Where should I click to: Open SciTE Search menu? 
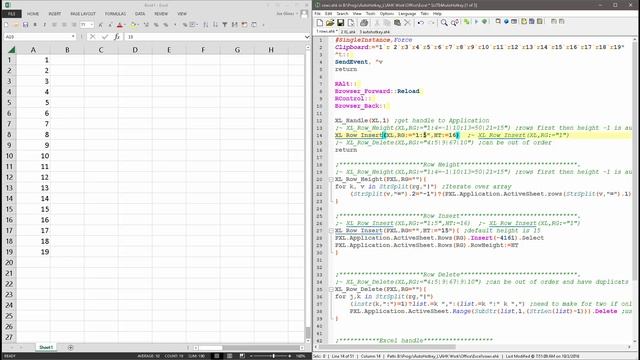click(x=342, y=13)
